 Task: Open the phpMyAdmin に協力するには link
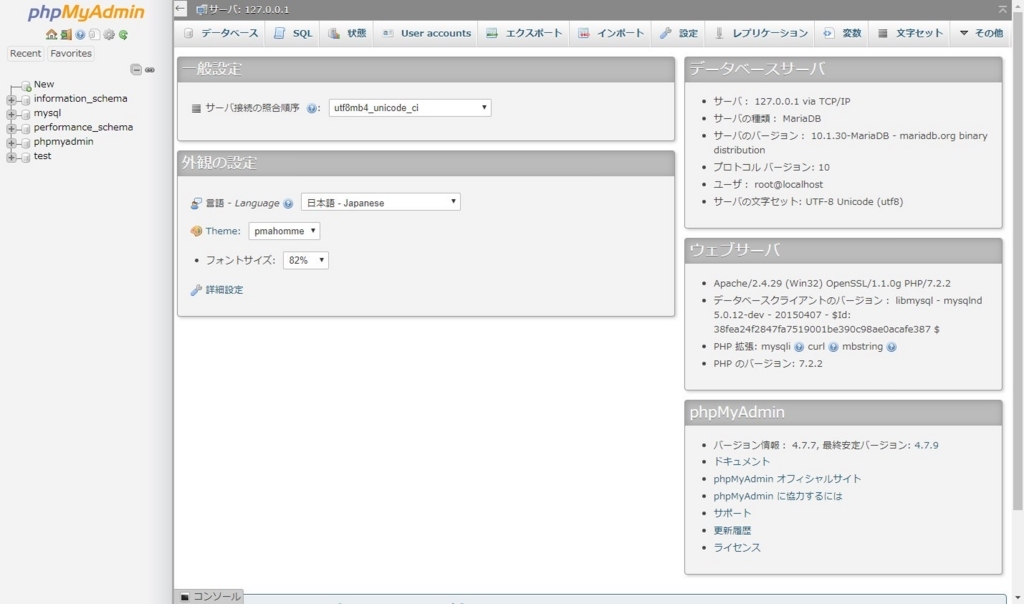(778, 496)
